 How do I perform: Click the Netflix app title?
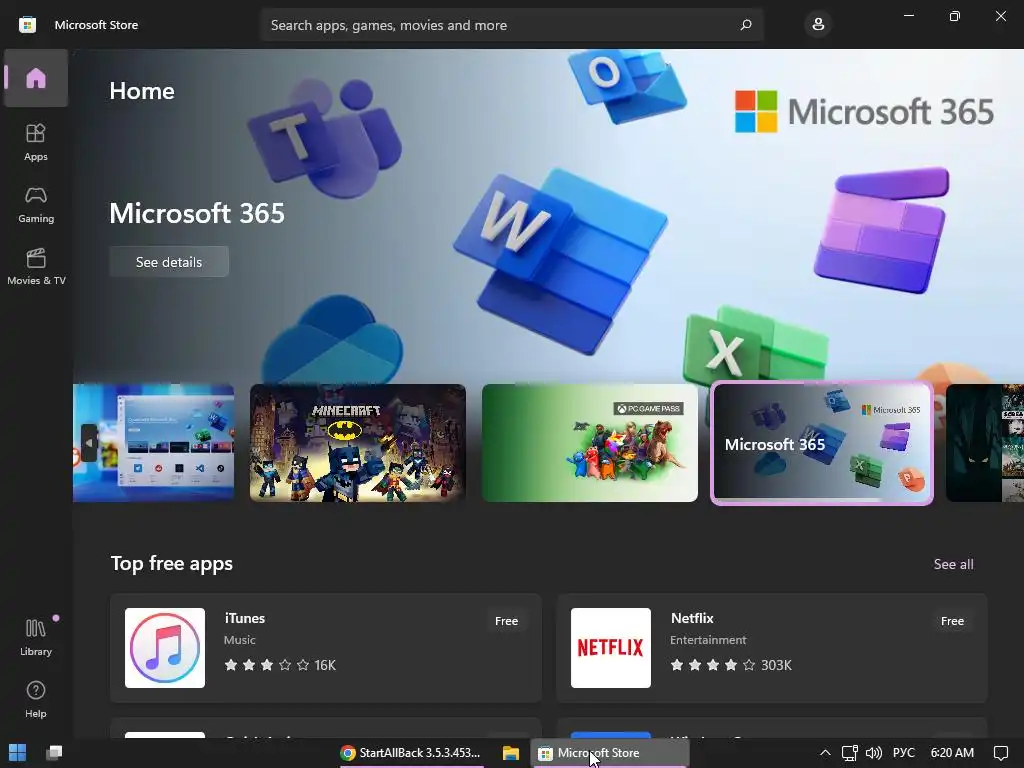[692, 618]
